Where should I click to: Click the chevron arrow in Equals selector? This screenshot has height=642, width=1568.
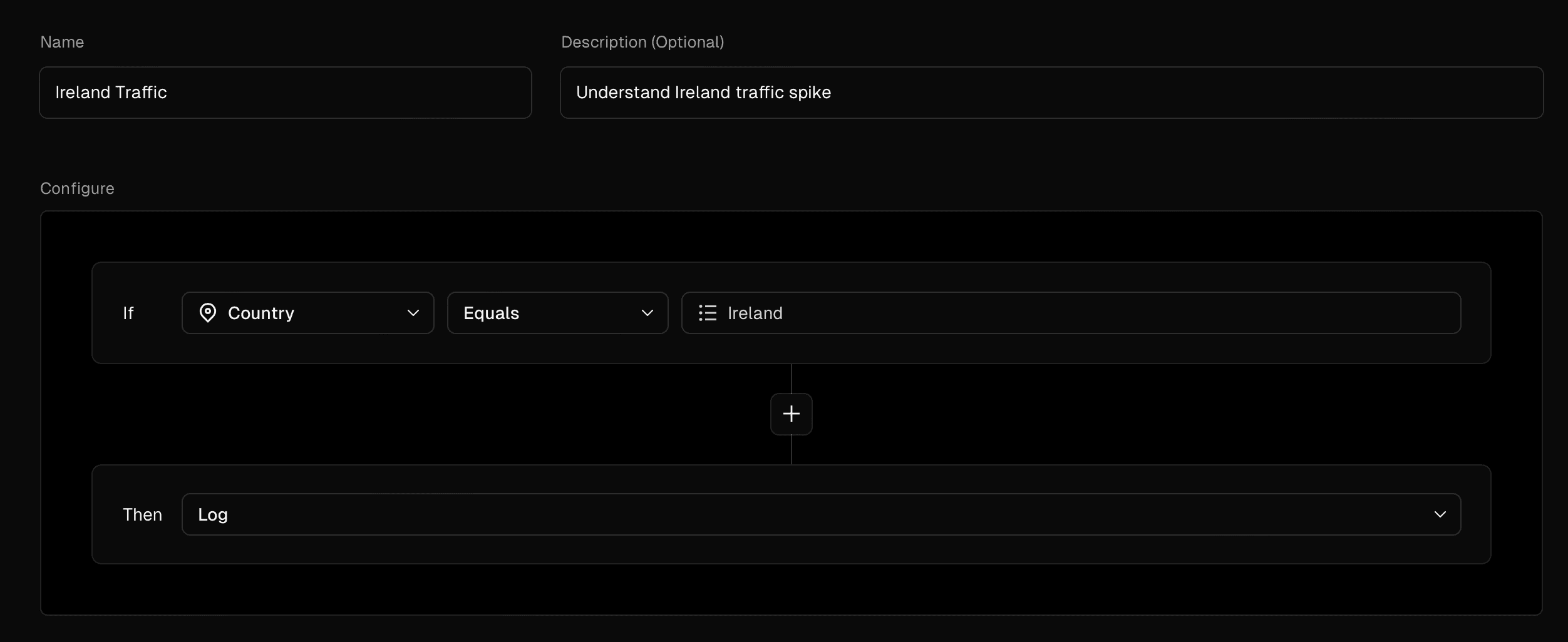[647, 313]
